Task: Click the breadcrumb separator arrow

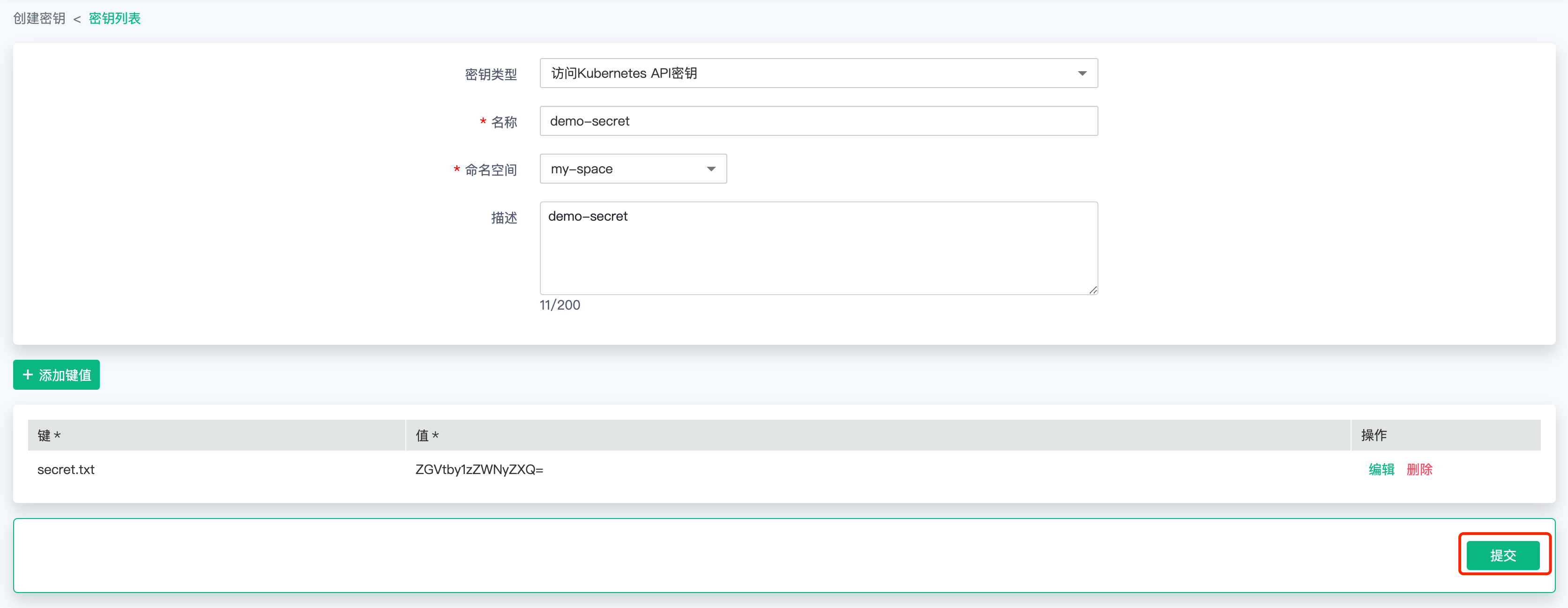Action: (x=77, y=20)
